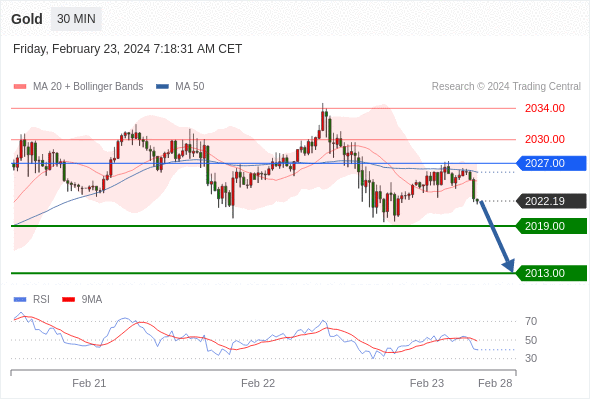Click the blue downward forecast arrow head
This screenshot has width=590, height=400.
(509, 265)
